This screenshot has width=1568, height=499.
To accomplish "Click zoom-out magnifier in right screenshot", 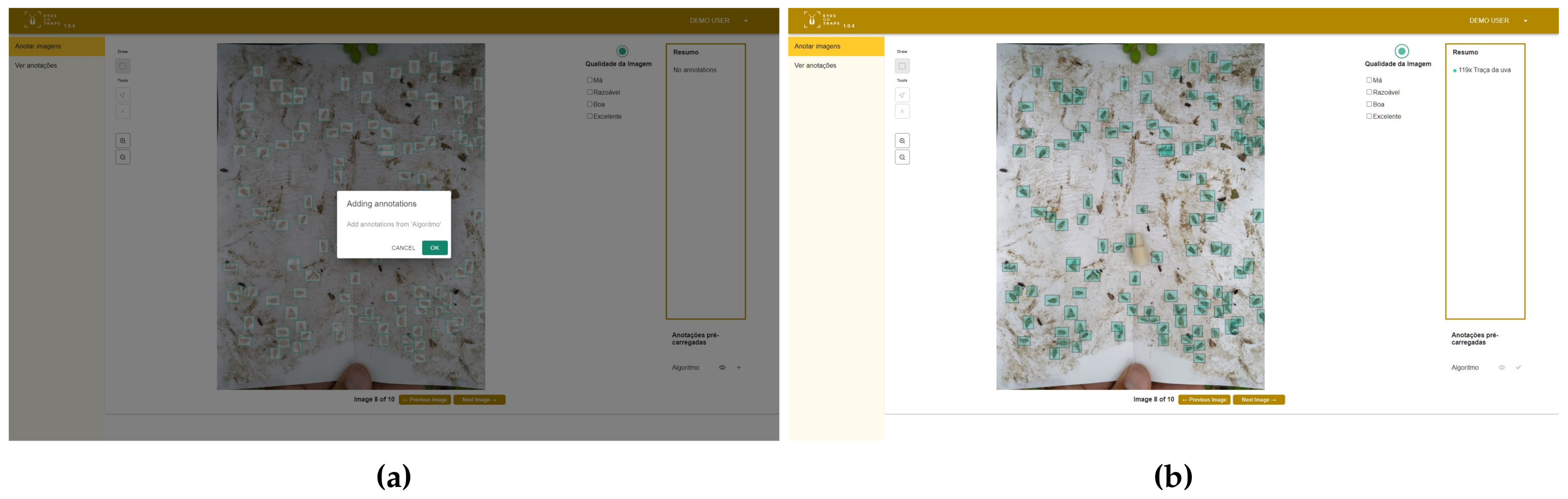I will pos(902,157).
